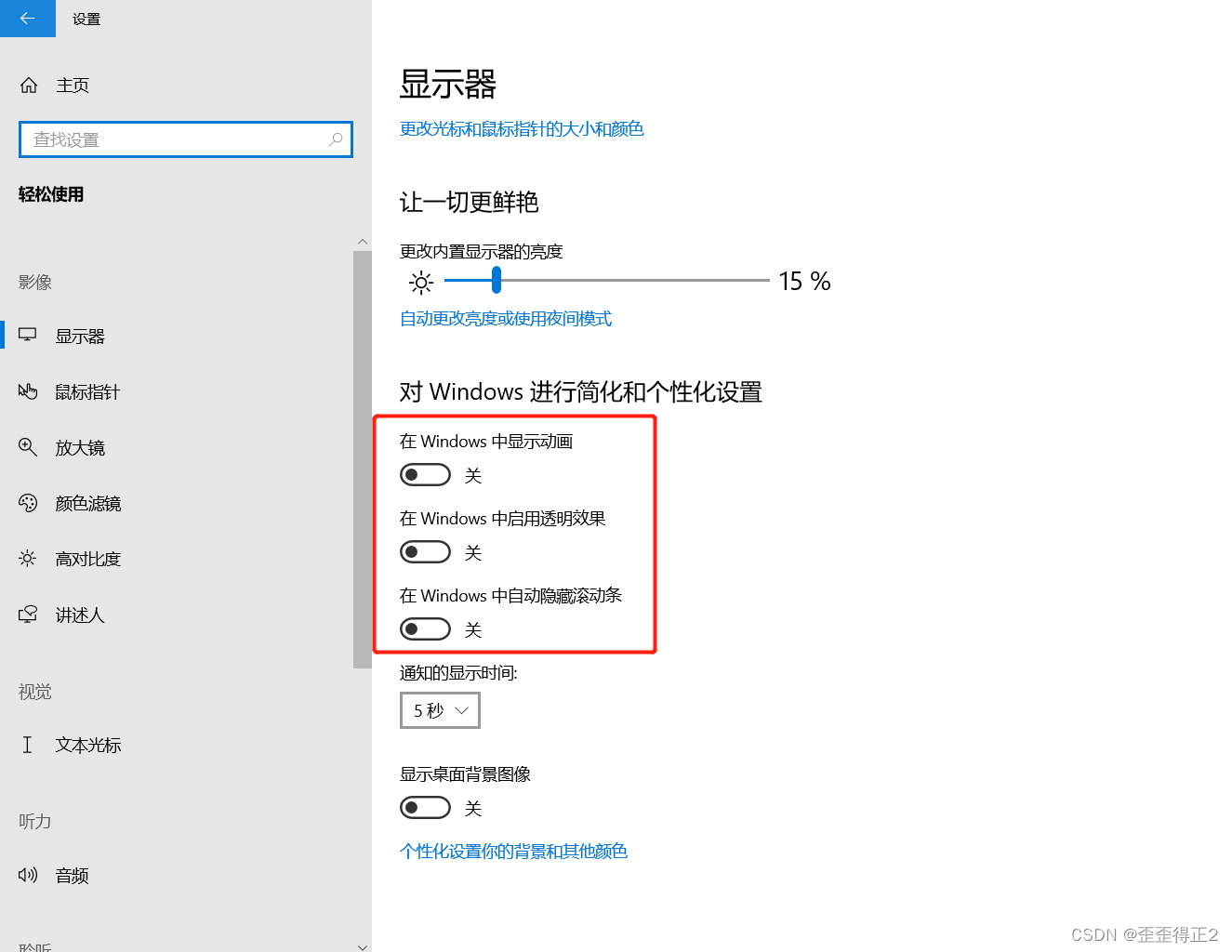Open the 通知的显示时间 dropdown showing 5 秒
Screen dimensions: 1232x952
coord(440,710)
